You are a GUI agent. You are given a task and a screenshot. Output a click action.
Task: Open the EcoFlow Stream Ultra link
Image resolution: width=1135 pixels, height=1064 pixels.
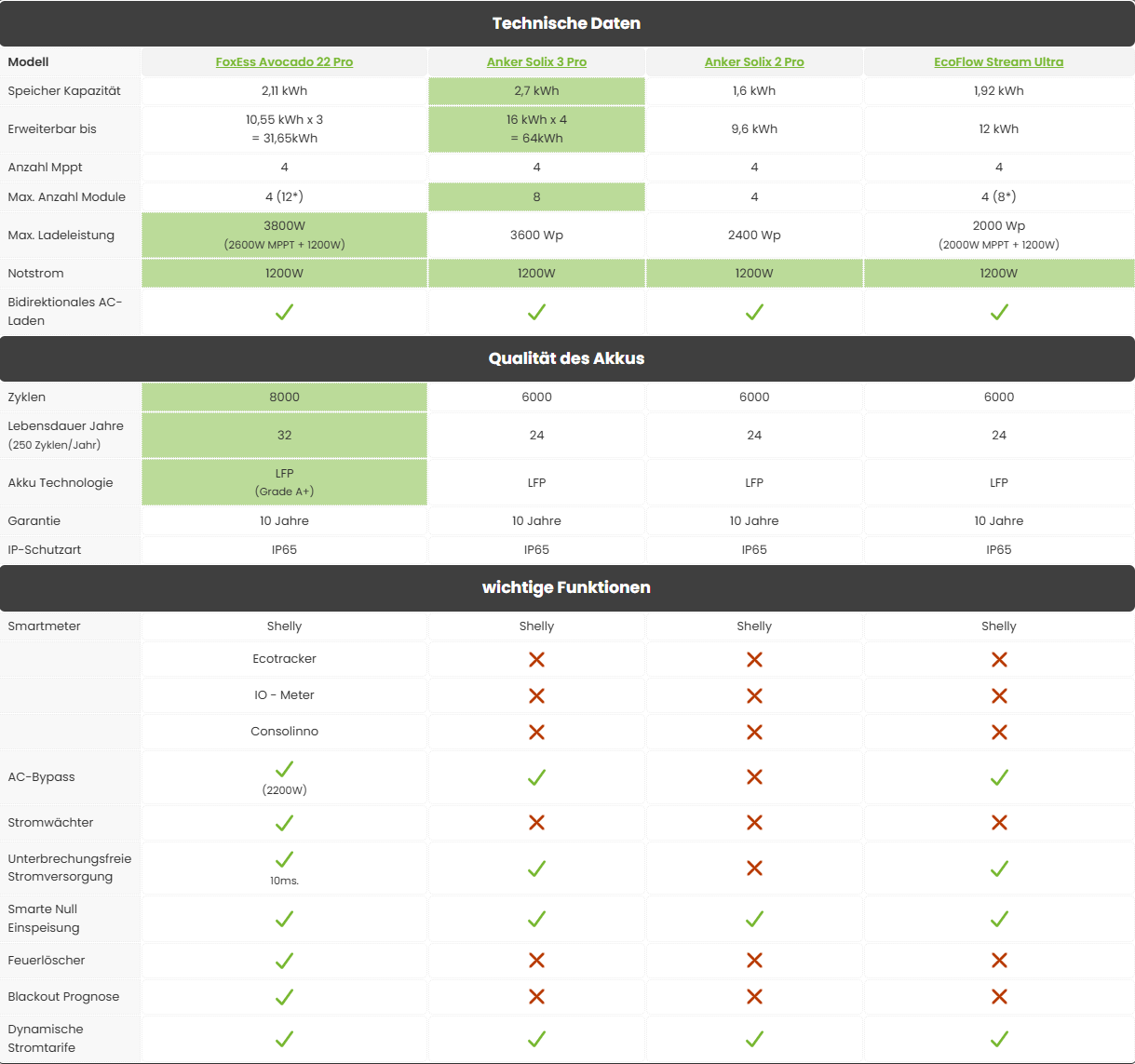pyautogui.click(x=998, y=62)
